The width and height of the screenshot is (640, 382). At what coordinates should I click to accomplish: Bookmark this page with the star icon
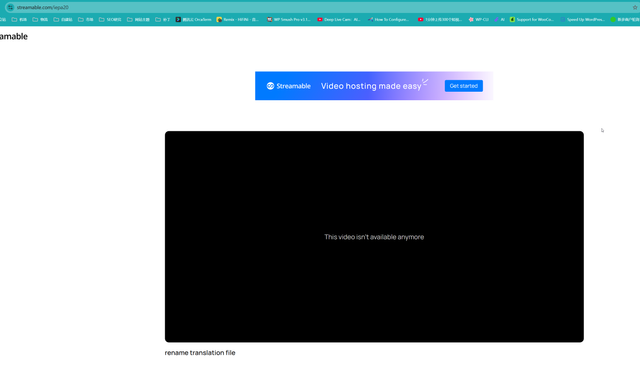(x=635, y=7)
